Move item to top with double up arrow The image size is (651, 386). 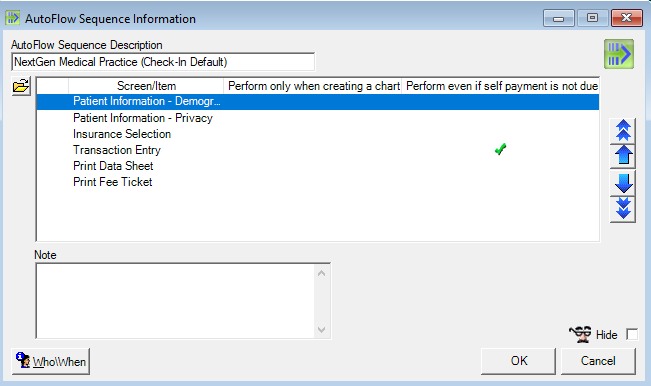click(x=623, y=130)
